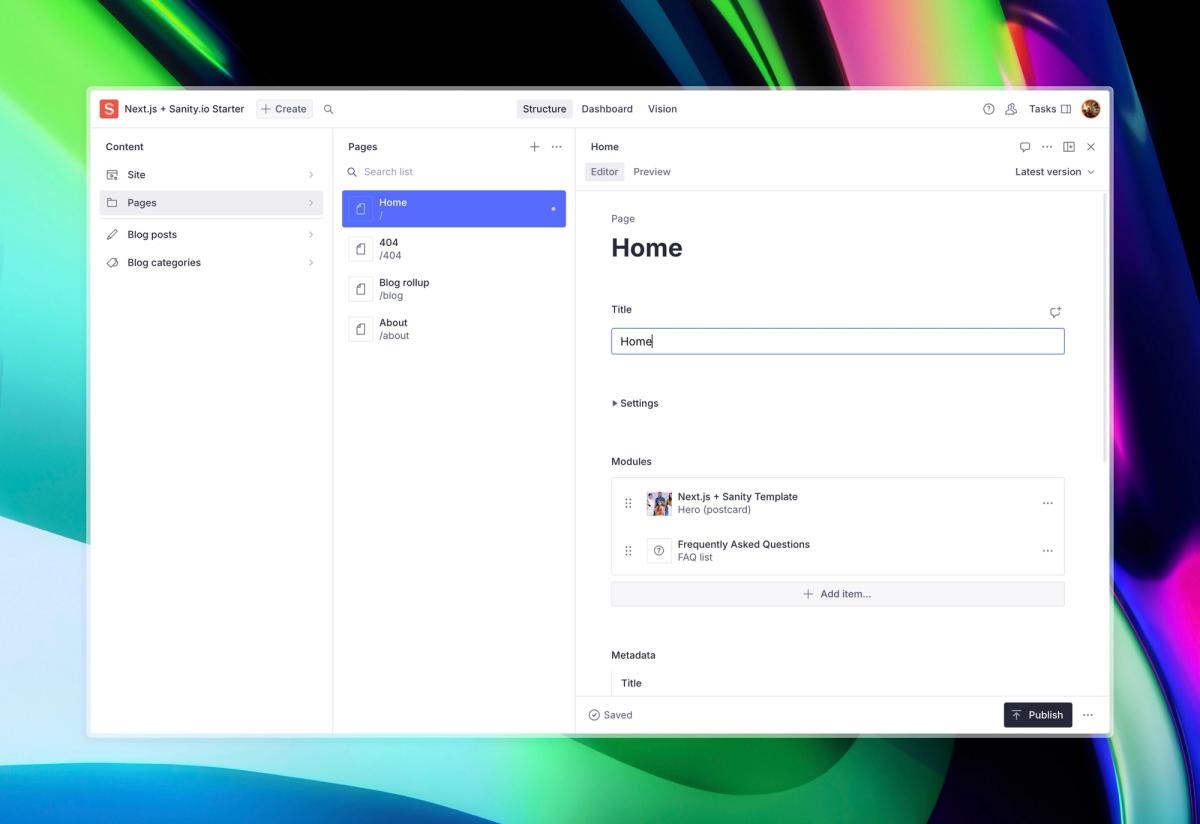Open the help question mark icon
Screen dimensions: 1200x824
(989, 109)
